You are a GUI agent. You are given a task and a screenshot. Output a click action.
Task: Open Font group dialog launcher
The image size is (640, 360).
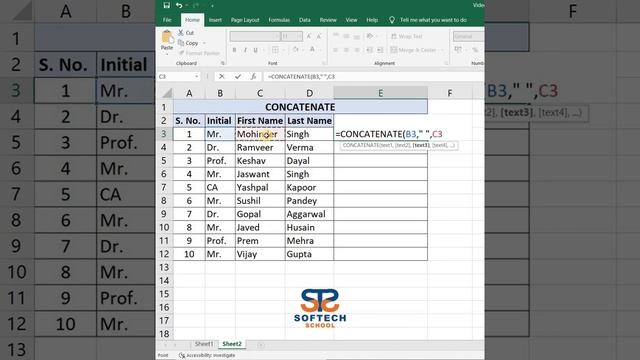pyautogui.click(x=324, y=63)
